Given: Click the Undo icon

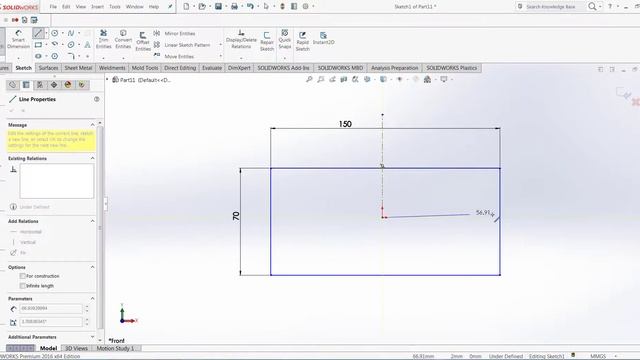Looking at the screenshot, I should coord(250,7).
